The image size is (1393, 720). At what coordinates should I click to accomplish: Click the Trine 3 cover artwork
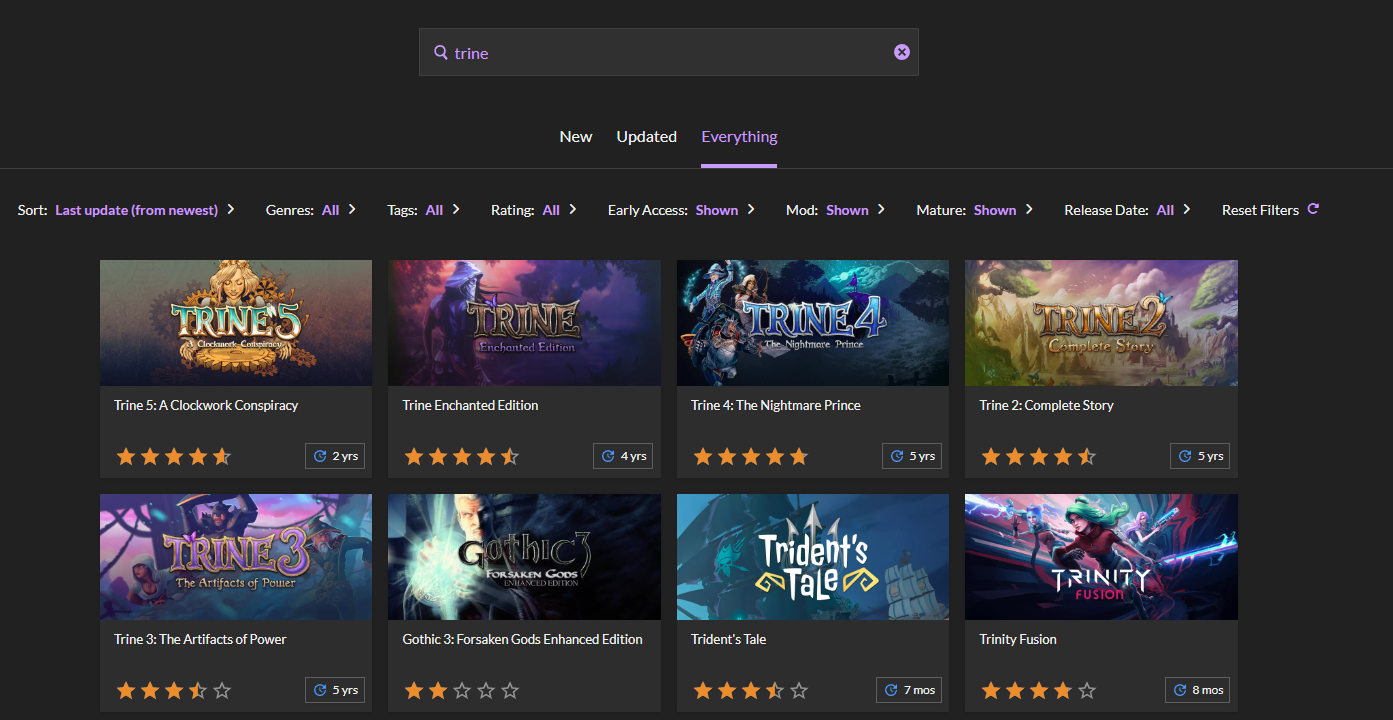tap(236, 557)
